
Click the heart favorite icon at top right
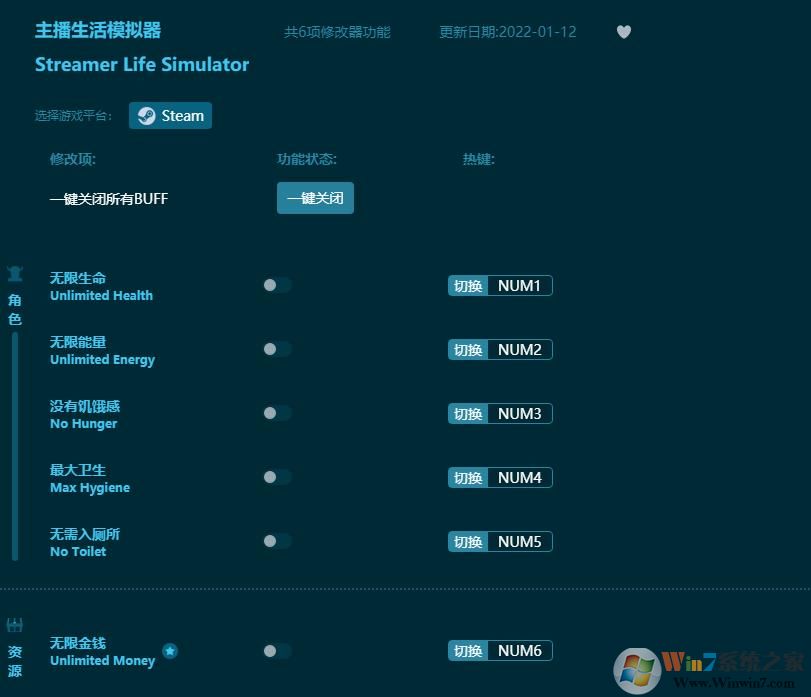(624, 32)
